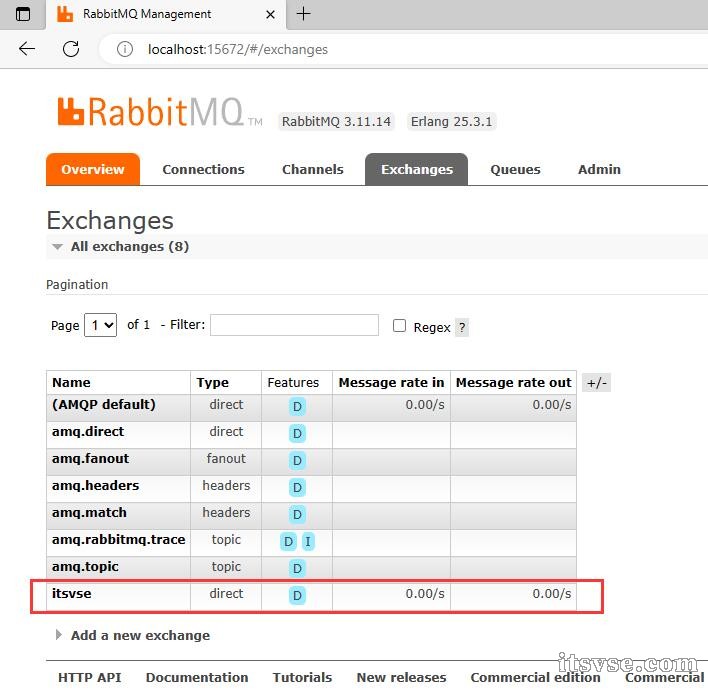Open the Regex help question mark

(462, 328)
